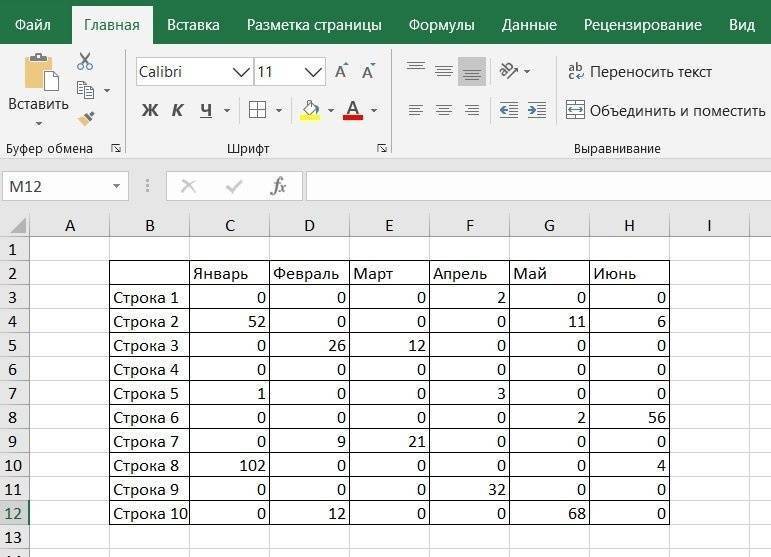Open fill color dropdown arrow
The width and height of the screenshot is (771, 557).
coord(331,111)
